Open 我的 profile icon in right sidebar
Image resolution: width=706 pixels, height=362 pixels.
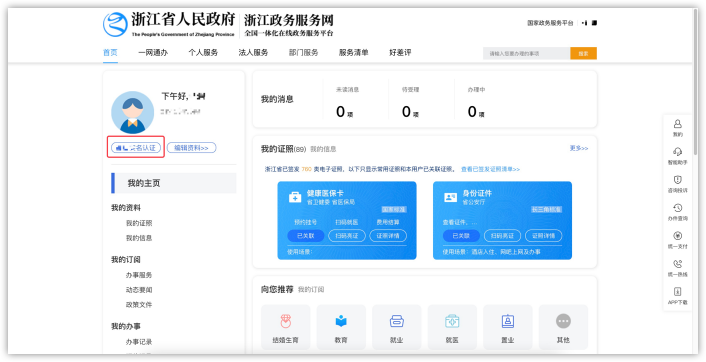pyautogui.click(x=677, y=124)
